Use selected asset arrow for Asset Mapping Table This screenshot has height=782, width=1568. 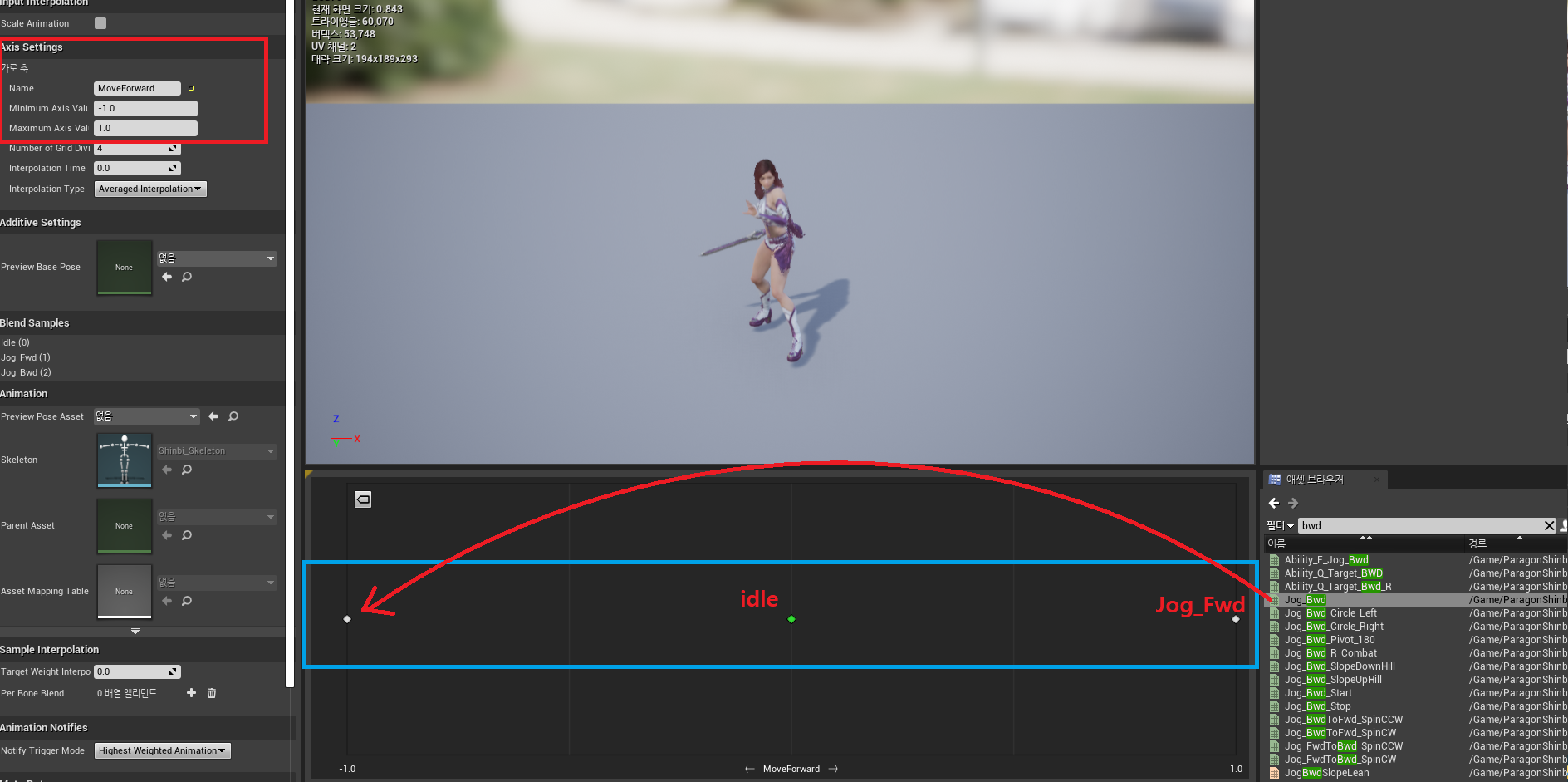tap(167, 601)
